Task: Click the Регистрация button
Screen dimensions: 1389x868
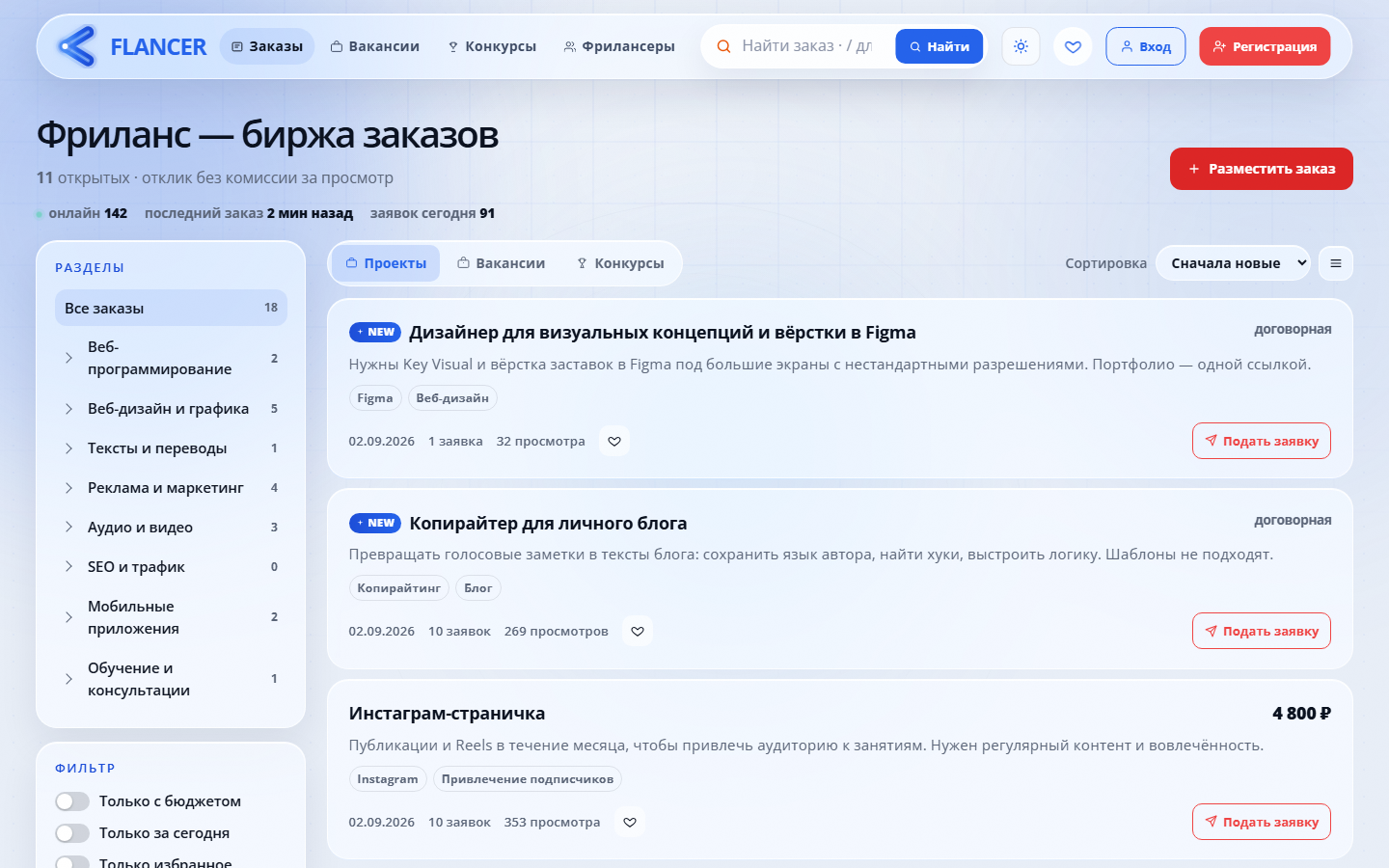Action: (x=1265, y=46)
